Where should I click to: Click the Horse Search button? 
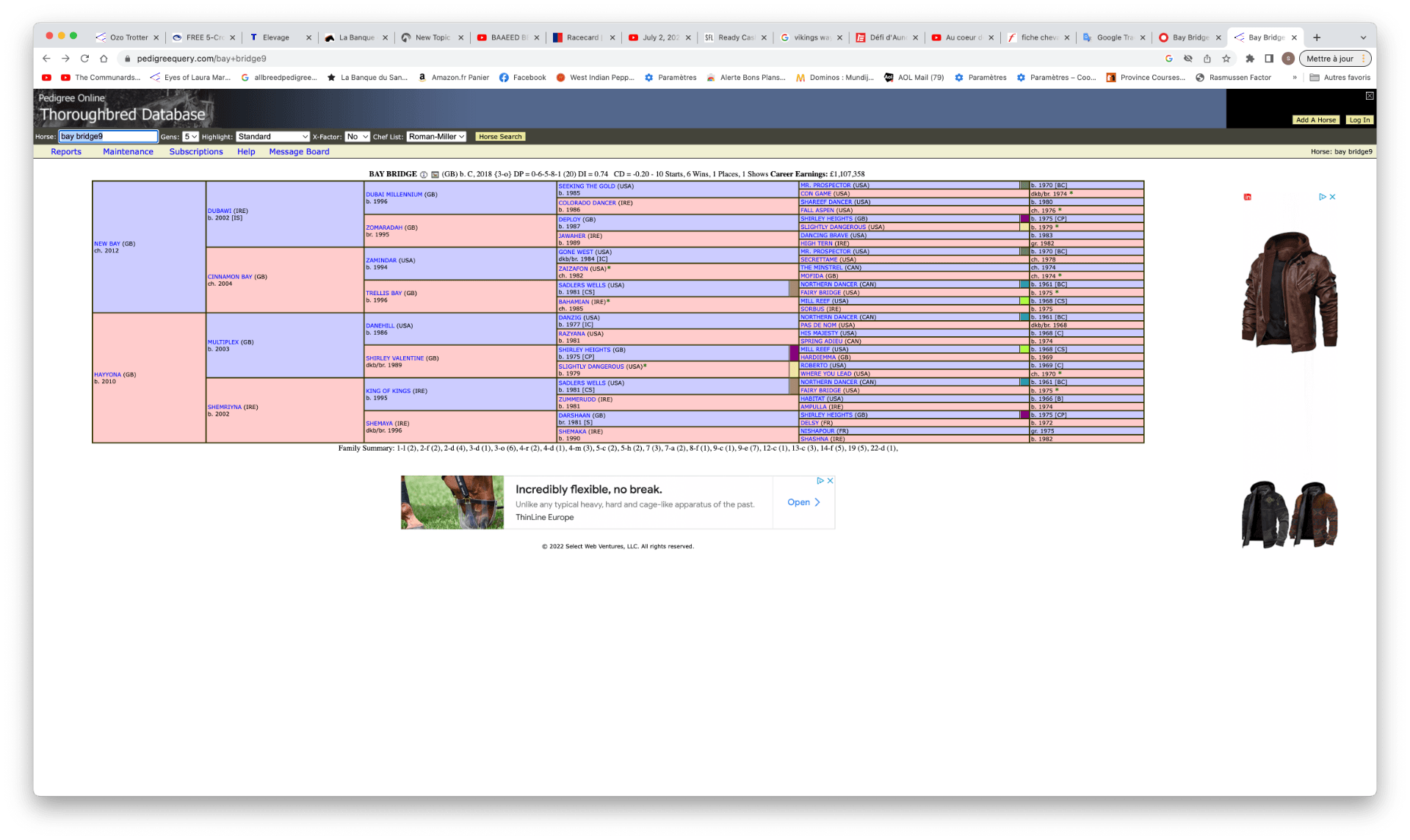pyautogui.click(x=499, y=137)
